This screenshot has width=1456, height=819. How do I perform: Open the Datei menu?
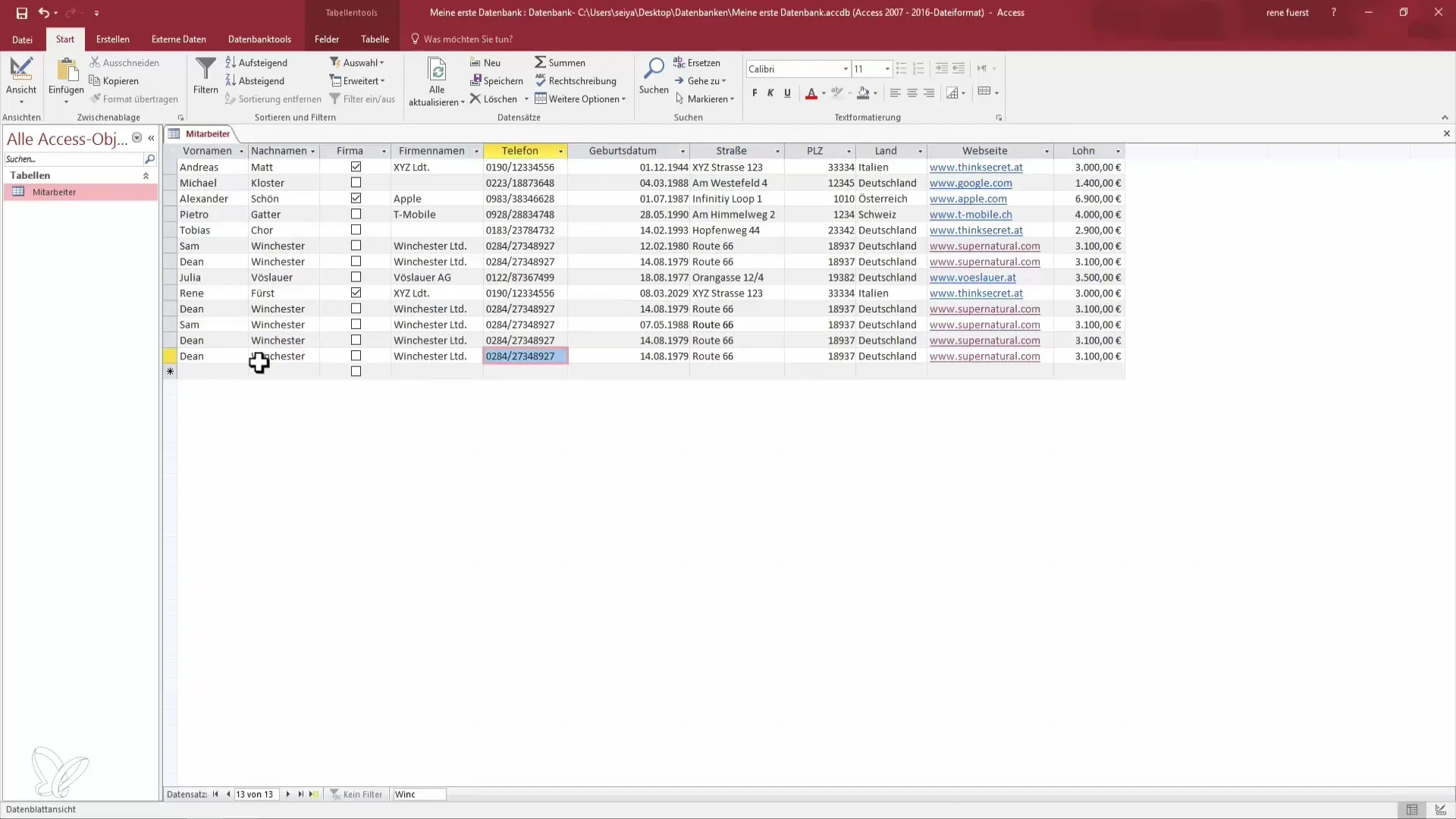point(23,39)
